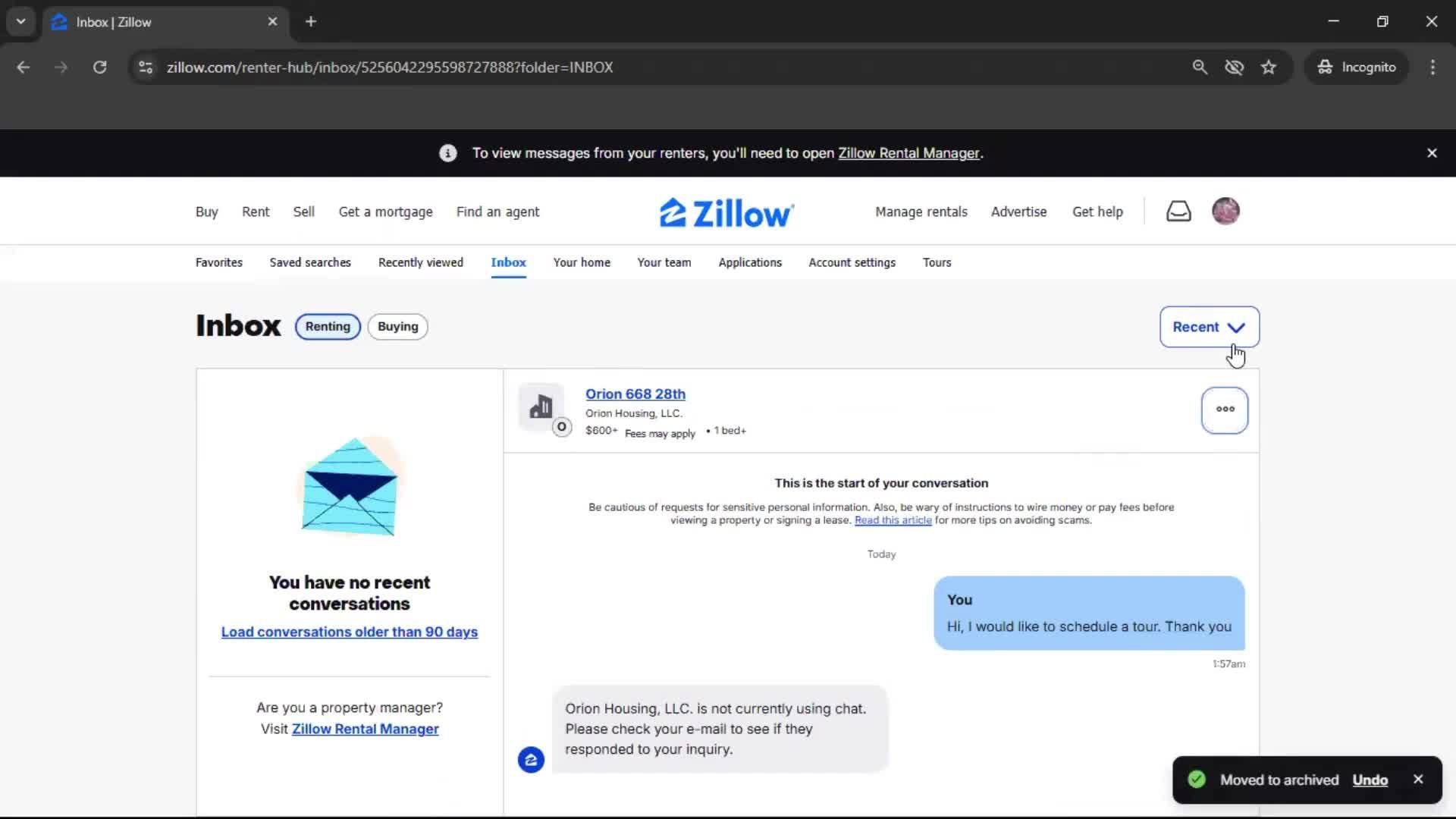
Task: Close the Rental Manager info banner
Action: pyautogui.click(x=1431, y=153)
